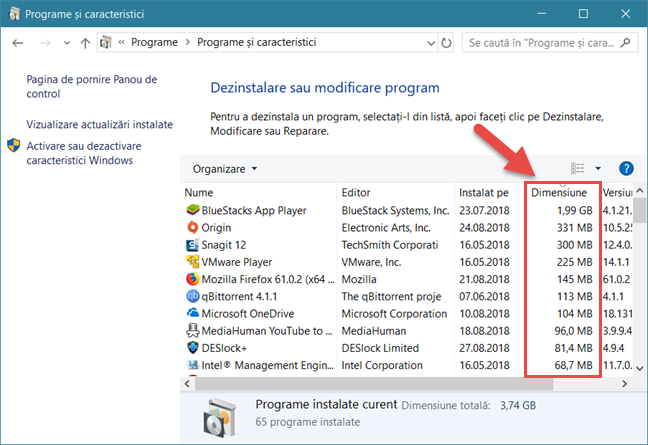
Task: Click the MediaHuman YouTube icon
Action: pyautogui.click(x=193, y=331)
